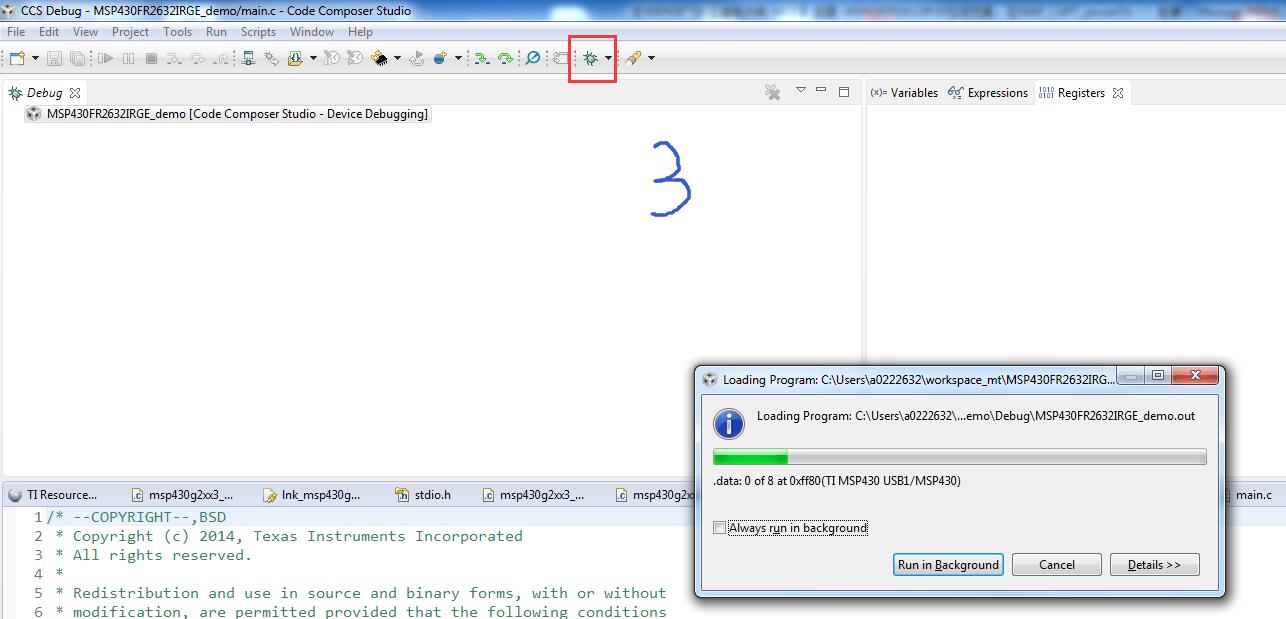Screen dimensions: 1286x619
Task: Click the pencil toolbar icon
Action: click(x=632, y=59)
